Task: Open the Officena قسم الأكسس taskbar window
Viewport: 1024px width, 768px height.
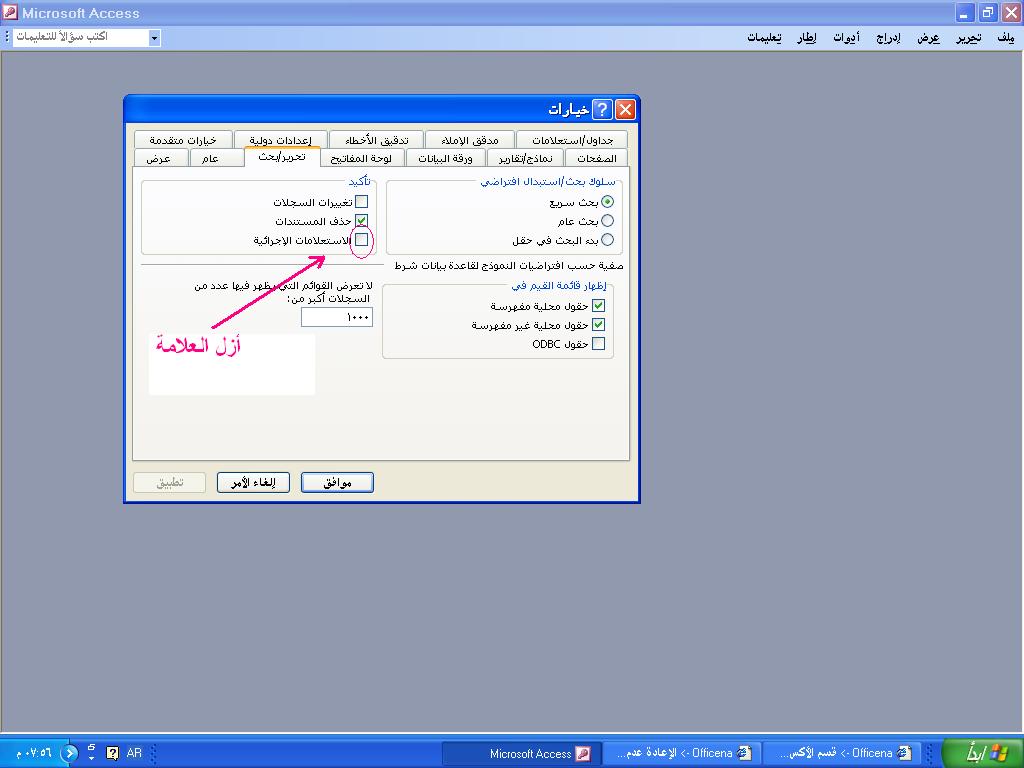Action: (841, 754)
